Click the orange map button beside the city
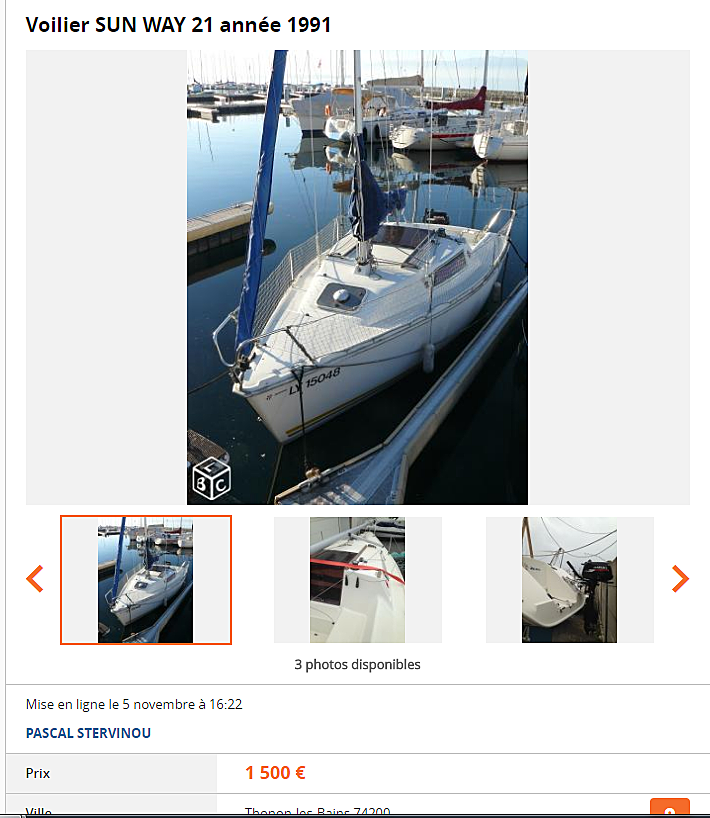710x818 pixels. click(670, 807)
